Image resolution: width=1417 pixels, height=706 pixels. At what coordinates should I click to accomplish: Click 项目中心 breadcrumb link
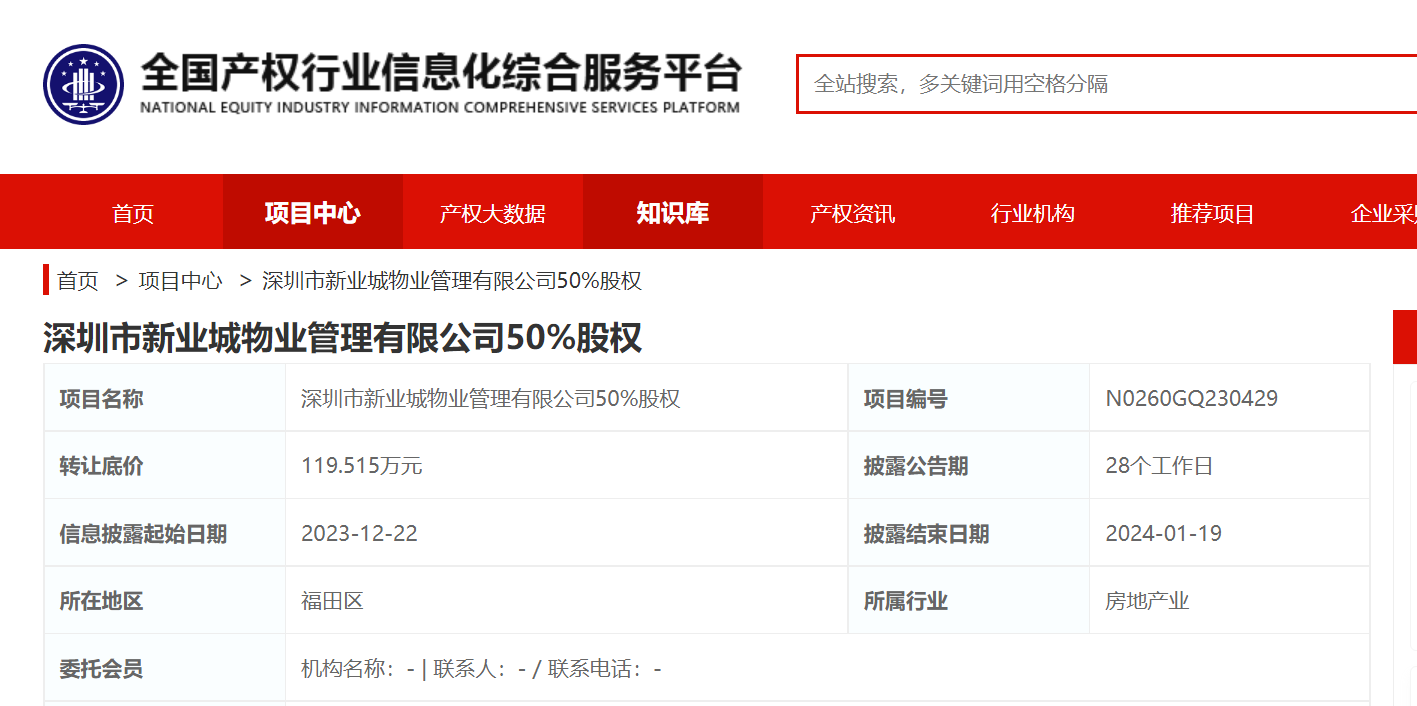[180, 281]
